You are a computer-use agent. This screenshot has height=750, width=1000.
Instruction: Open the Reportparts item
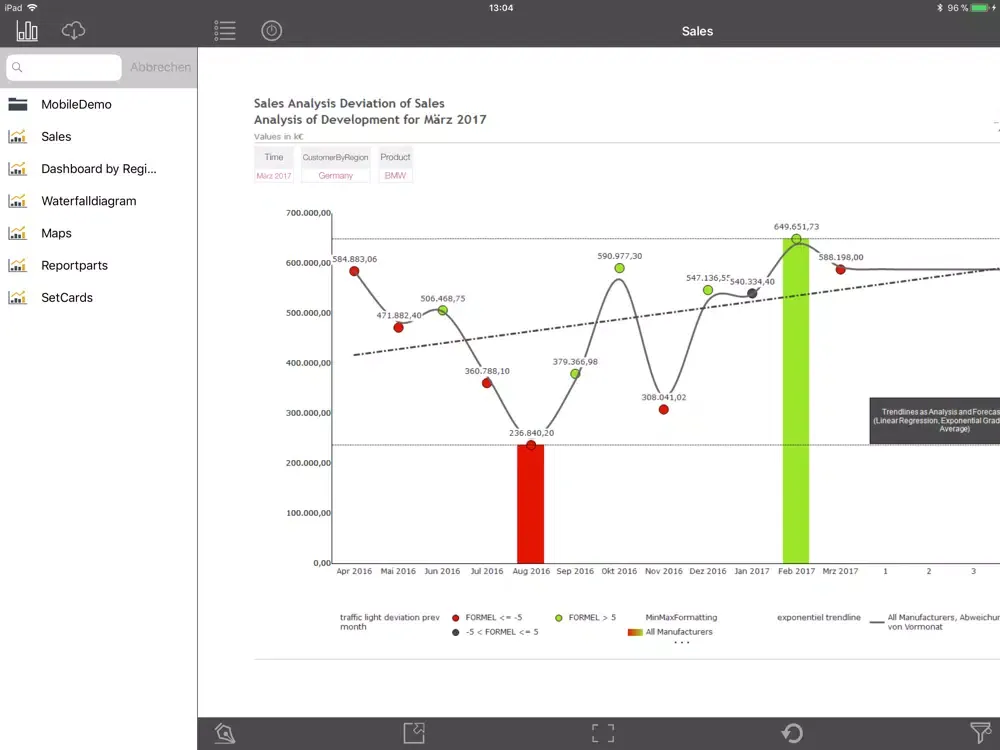98,265
